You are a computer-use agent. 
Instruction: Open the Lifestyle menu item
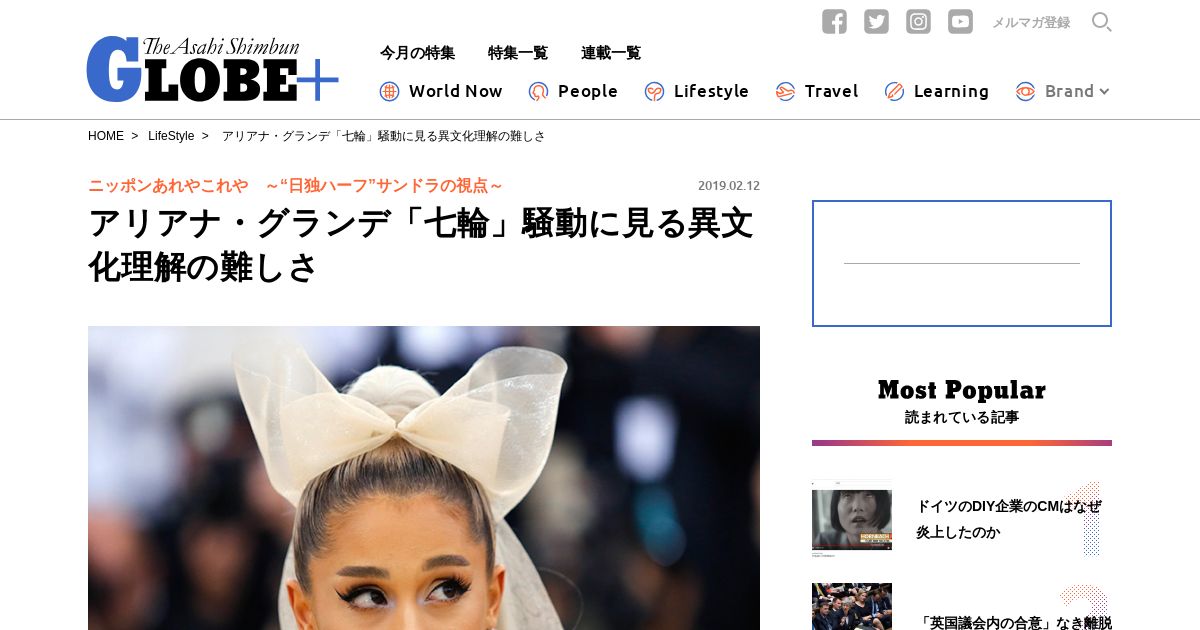(697, 91)
